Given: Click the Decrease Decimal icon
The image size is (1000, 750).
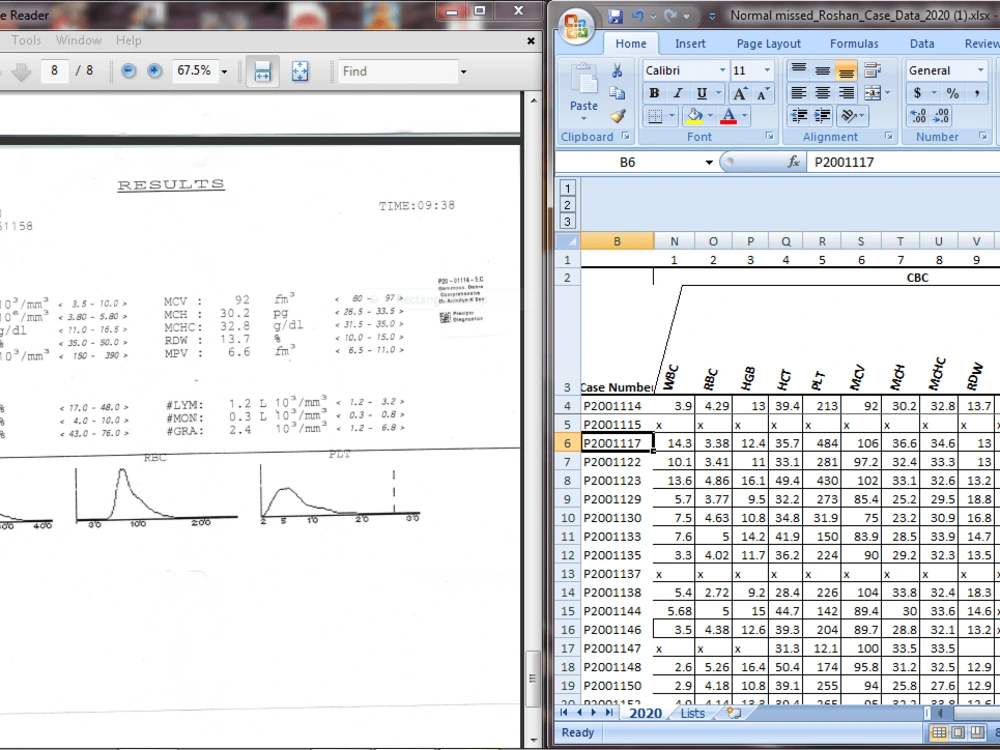Looking at the screenshot, I should pos(941,115).
